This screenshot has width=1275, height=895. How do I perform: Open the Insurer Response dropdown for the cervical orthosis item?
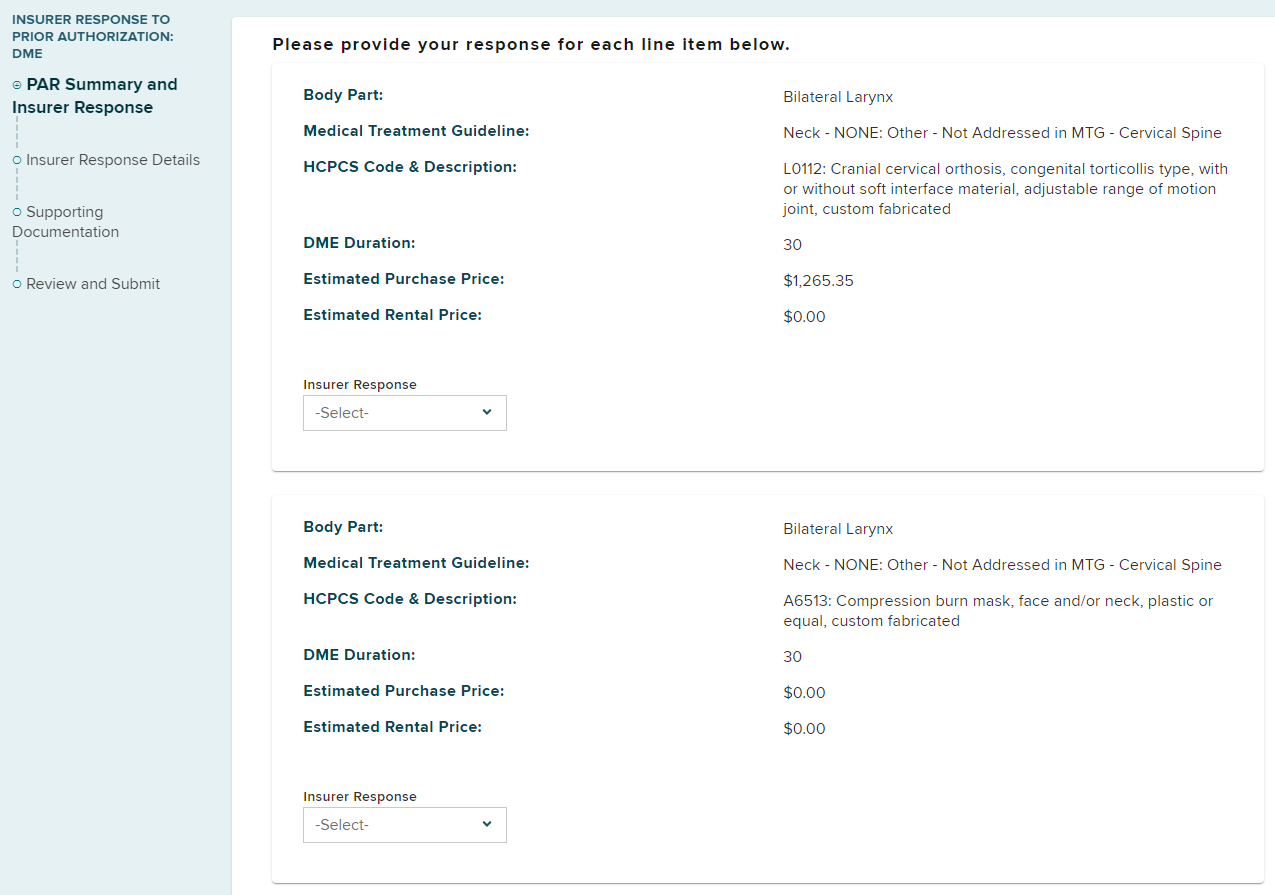pyautogui.click(x=404, y=413)
